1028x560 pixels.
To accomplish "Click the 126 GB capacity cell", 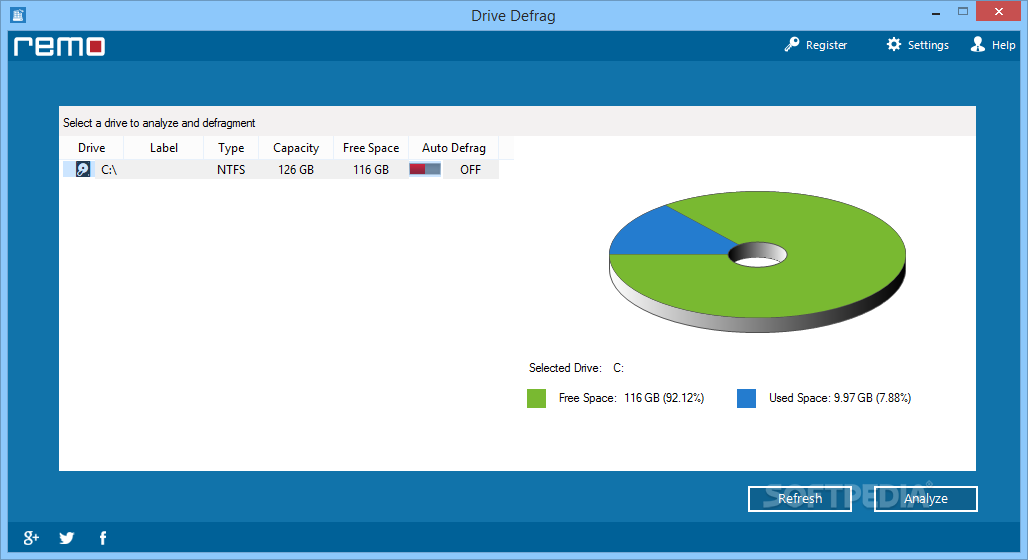I will [296, 170].
